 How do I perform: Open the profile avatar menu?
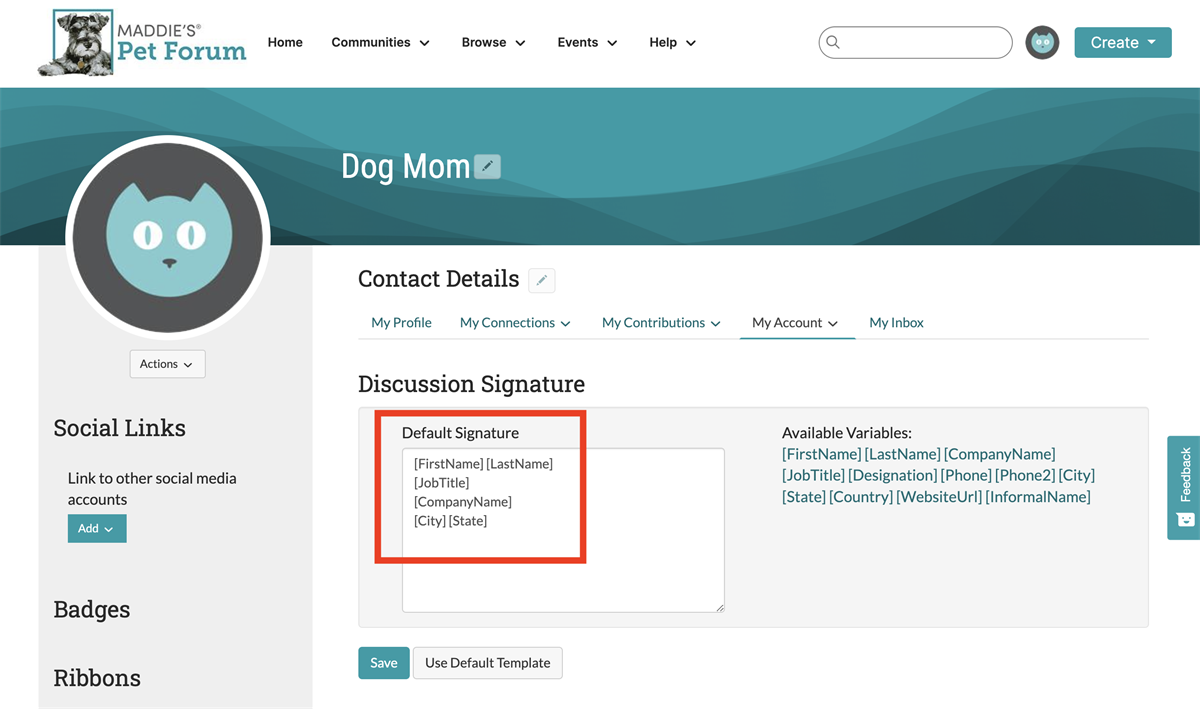pyautogui.click(x=1042, y=43)
